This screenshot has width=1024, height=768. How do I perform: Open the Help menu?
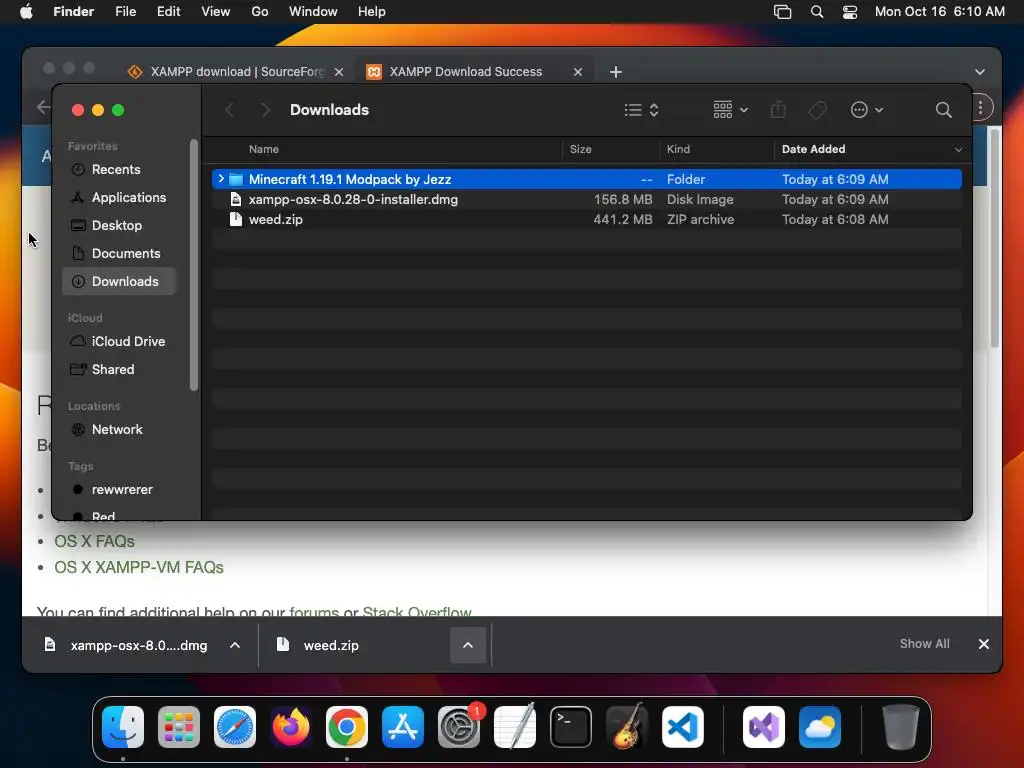pyautogui.click(x=372, y=12)
